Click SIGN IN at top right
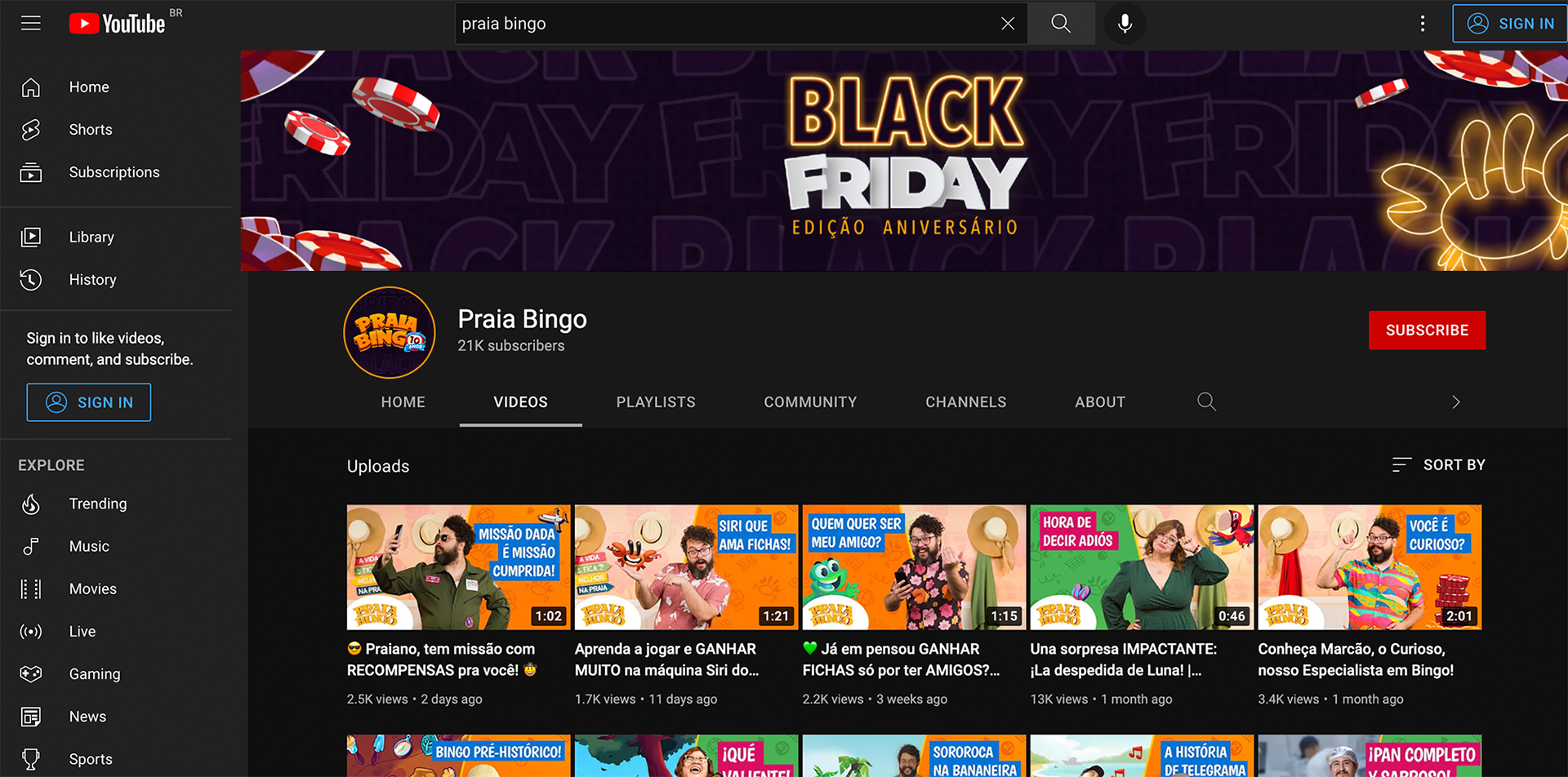 [x=1509, y=24]
